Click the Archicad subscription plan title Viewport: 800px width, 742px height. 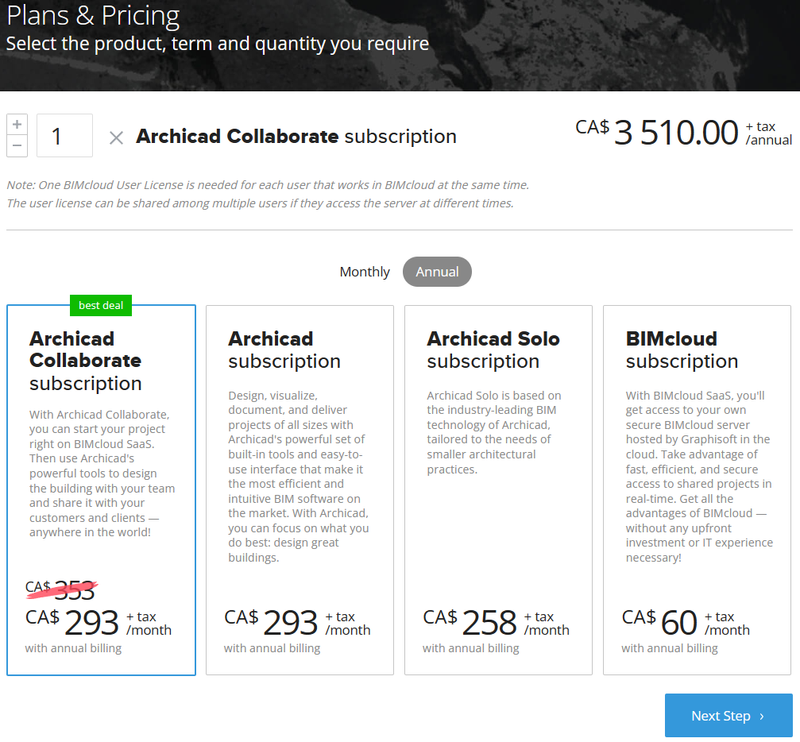click(284, 350)
